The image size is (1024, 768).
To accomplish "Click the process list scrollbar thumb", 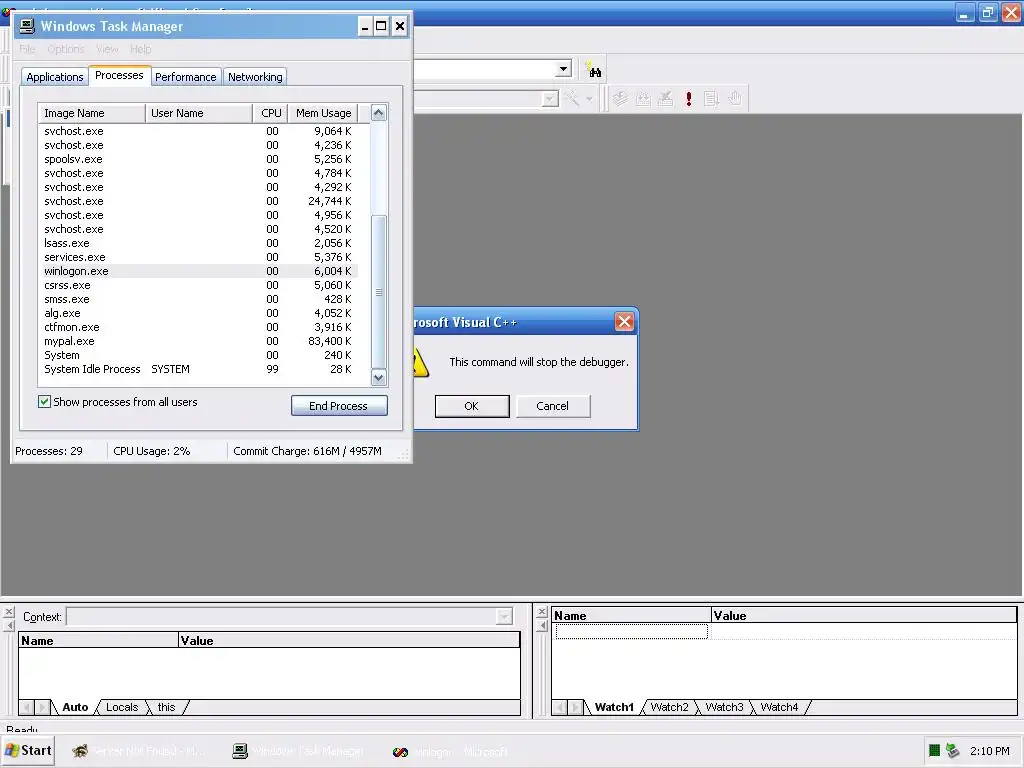I will pos(379,292).
